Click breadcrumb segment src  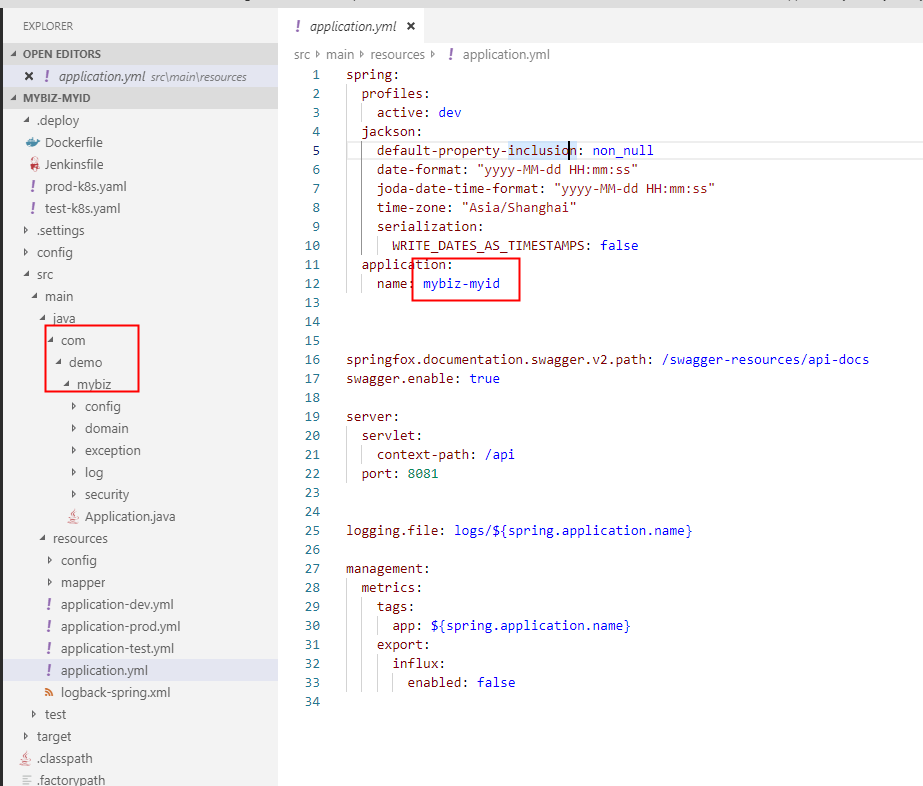302,54
